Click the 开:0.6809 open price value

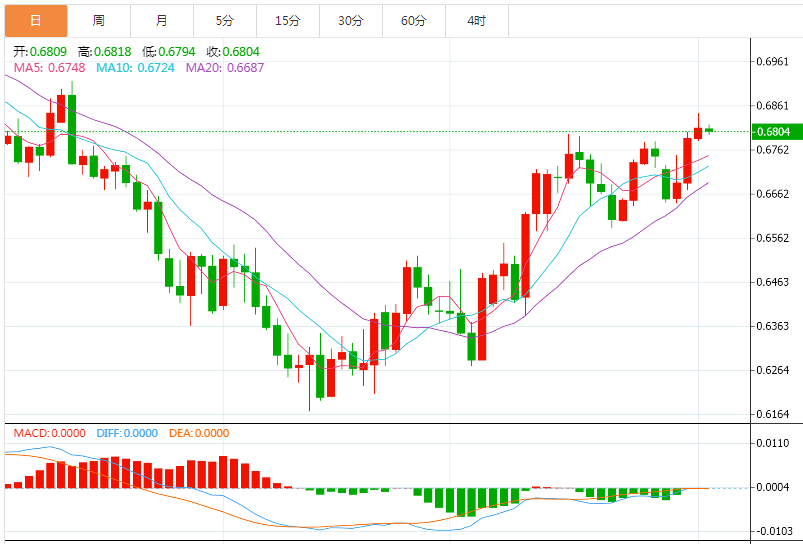click(x=40, y=52)
